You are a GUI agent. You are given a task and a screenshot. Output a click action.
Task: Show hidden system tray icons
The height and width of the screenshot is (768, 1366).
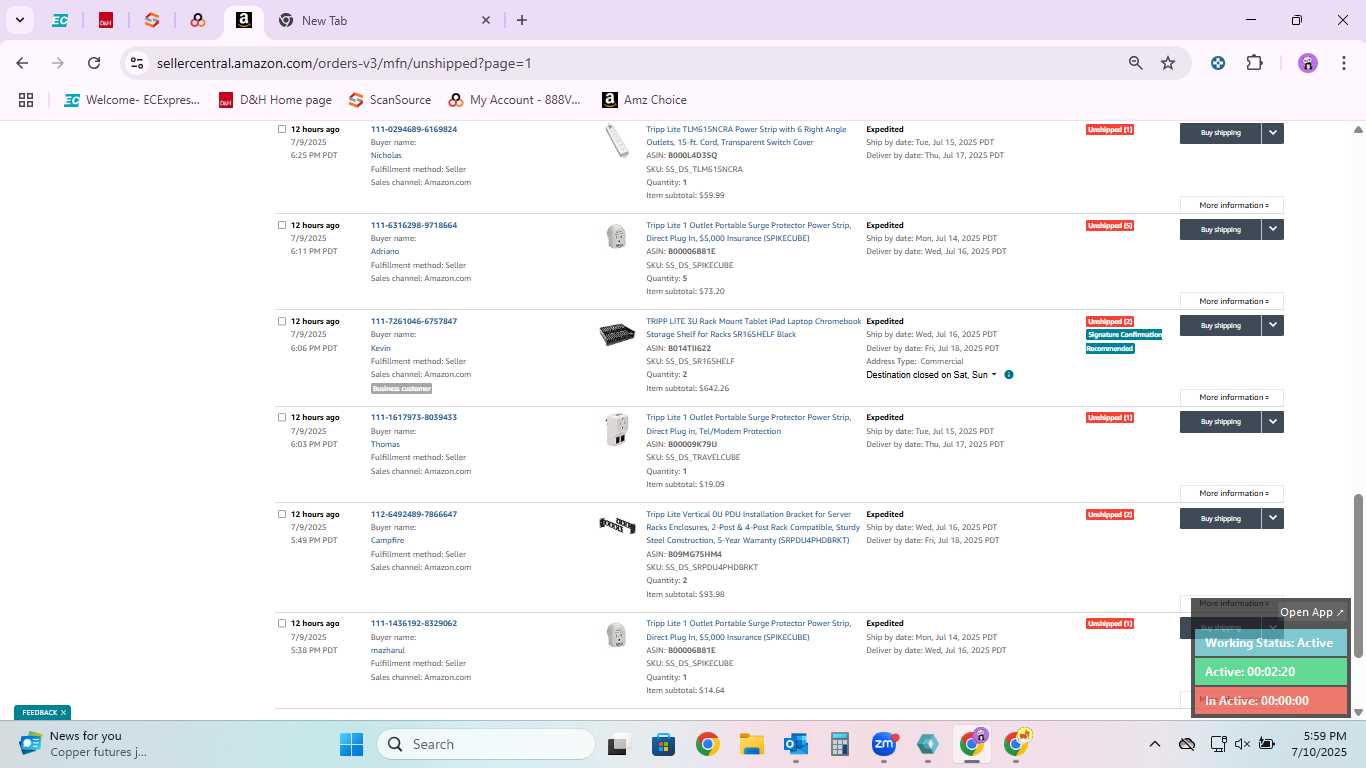click(1155, 744)
